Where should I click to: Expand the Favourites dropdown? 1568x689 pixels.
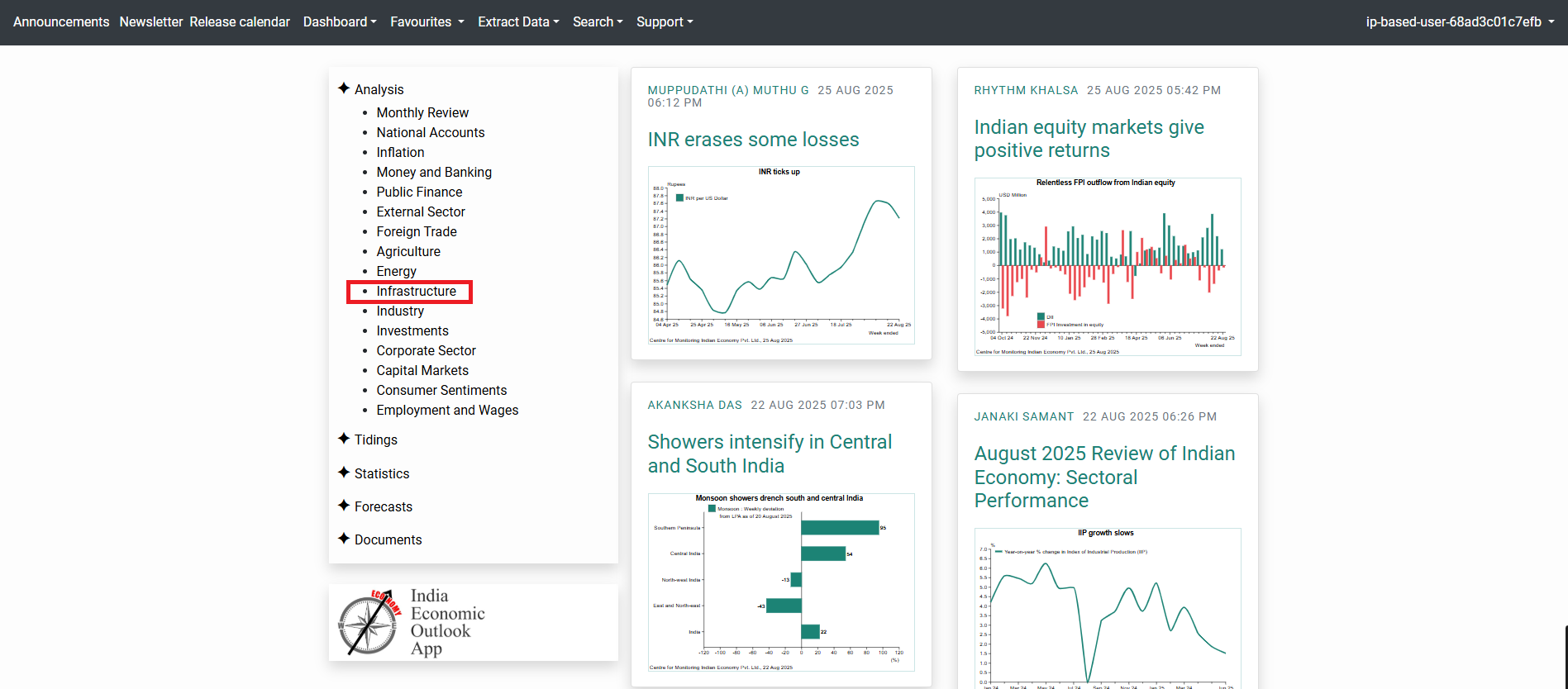tap(427, 22)
